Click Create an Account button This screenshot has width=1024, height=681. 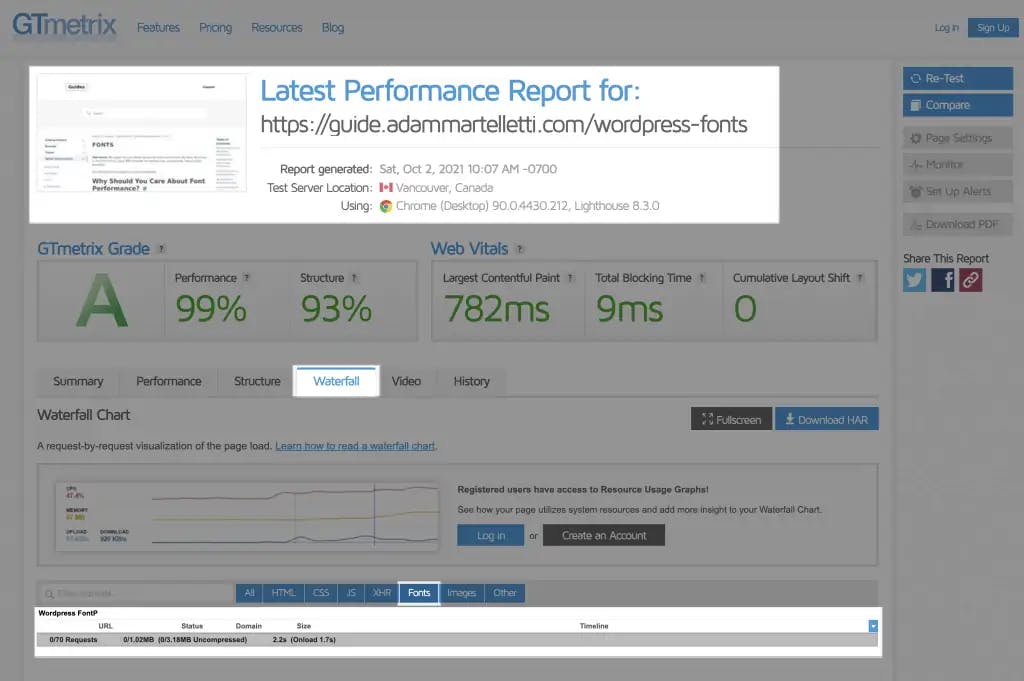coord(603,535)
